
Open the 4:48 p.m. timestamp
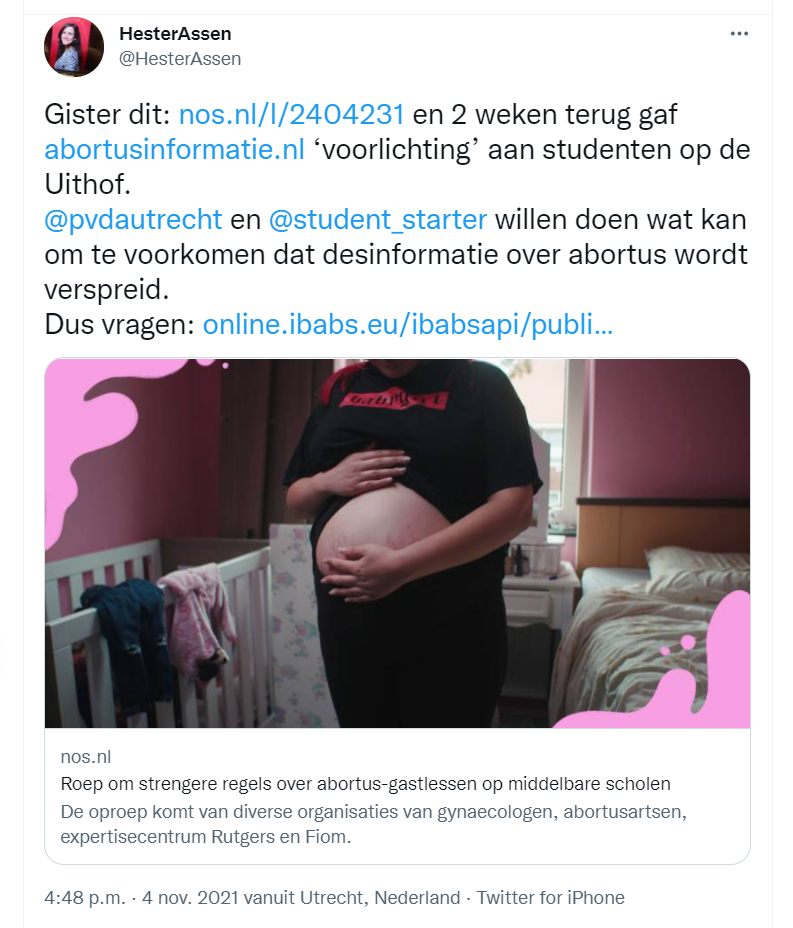[x=85, y=898]
